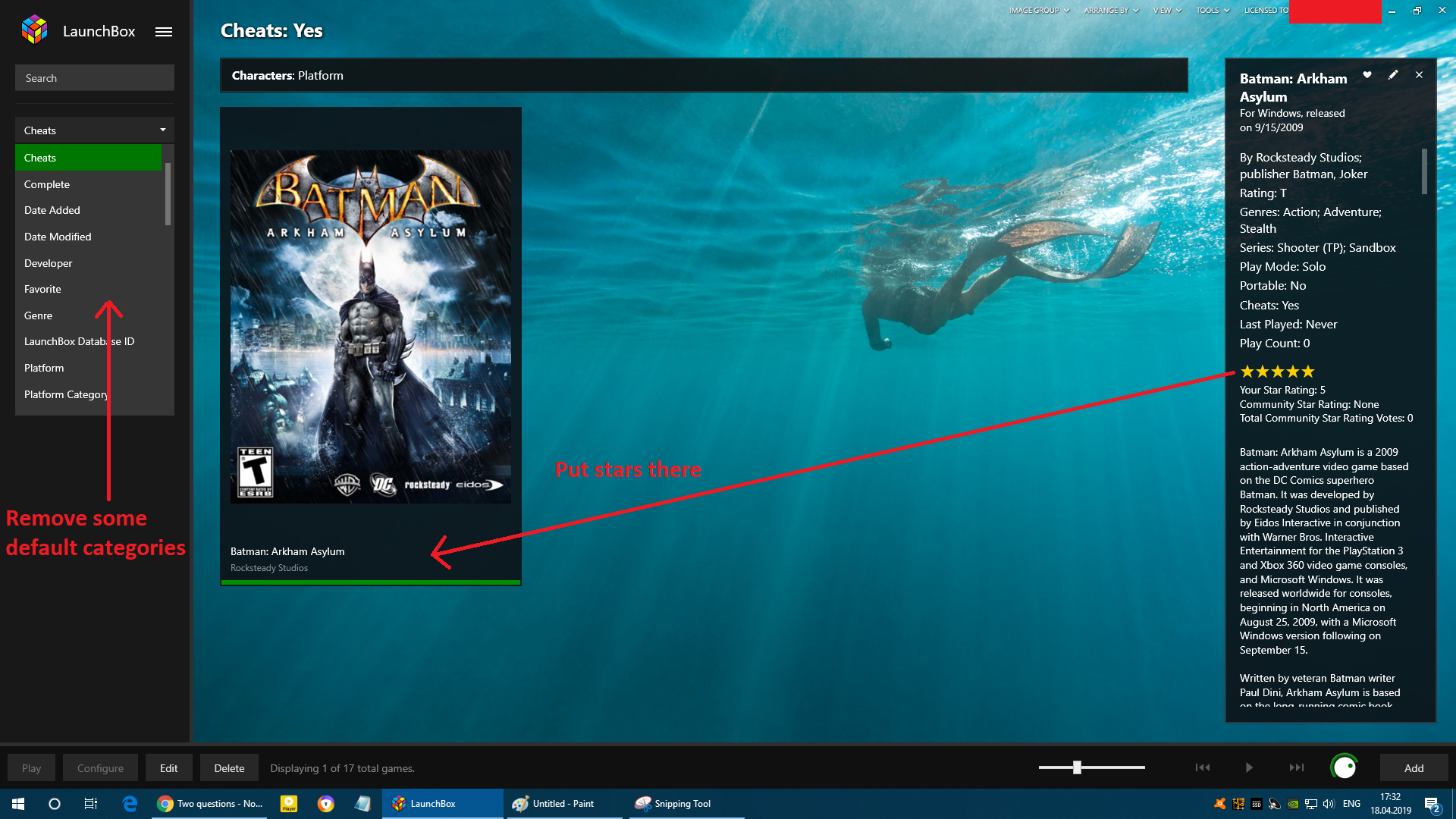
Task: Switch to Chrome Two questions window
Action: coord(210,804)
